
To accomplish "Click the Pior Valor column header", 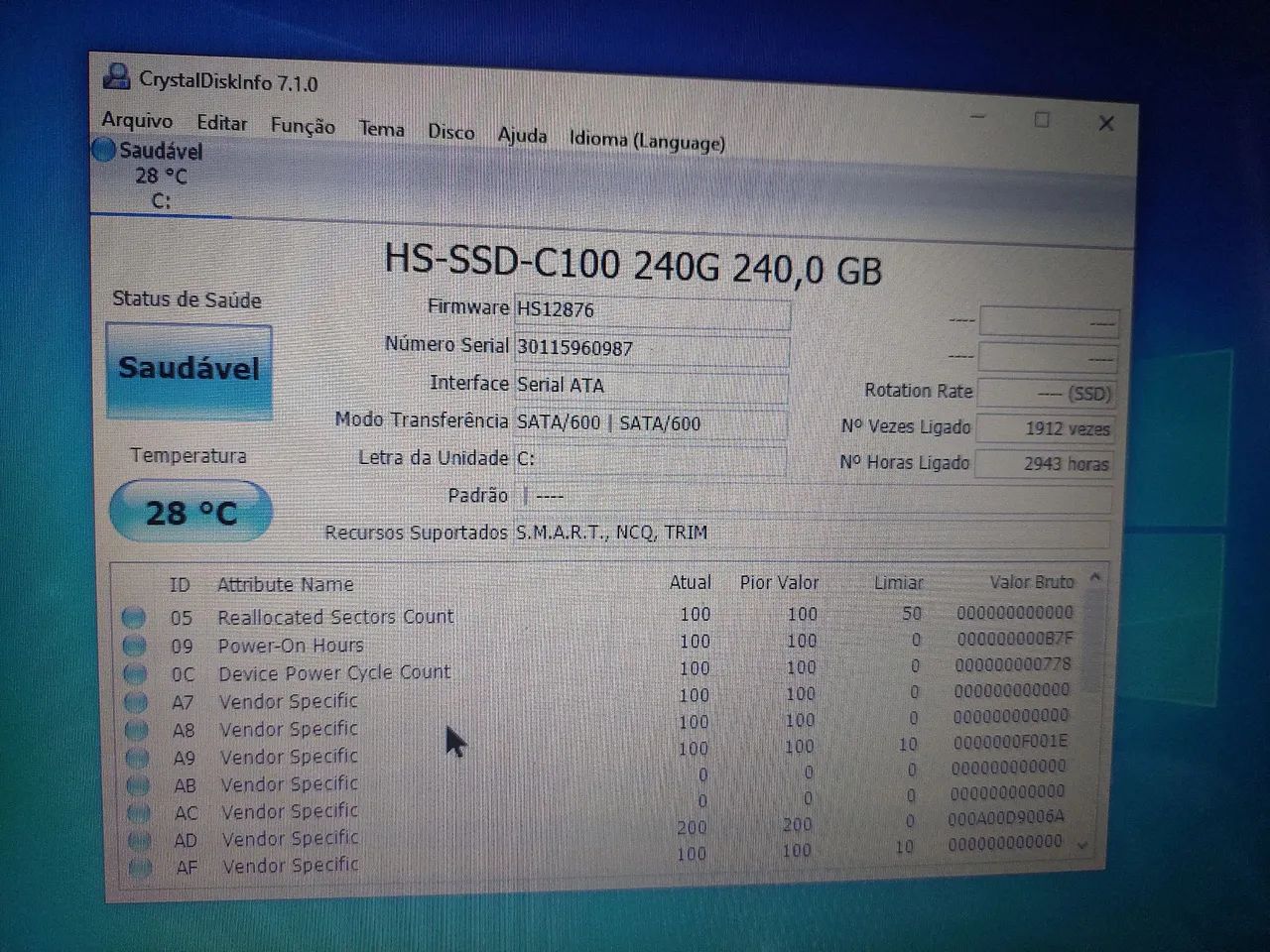I will pos(779,582).
